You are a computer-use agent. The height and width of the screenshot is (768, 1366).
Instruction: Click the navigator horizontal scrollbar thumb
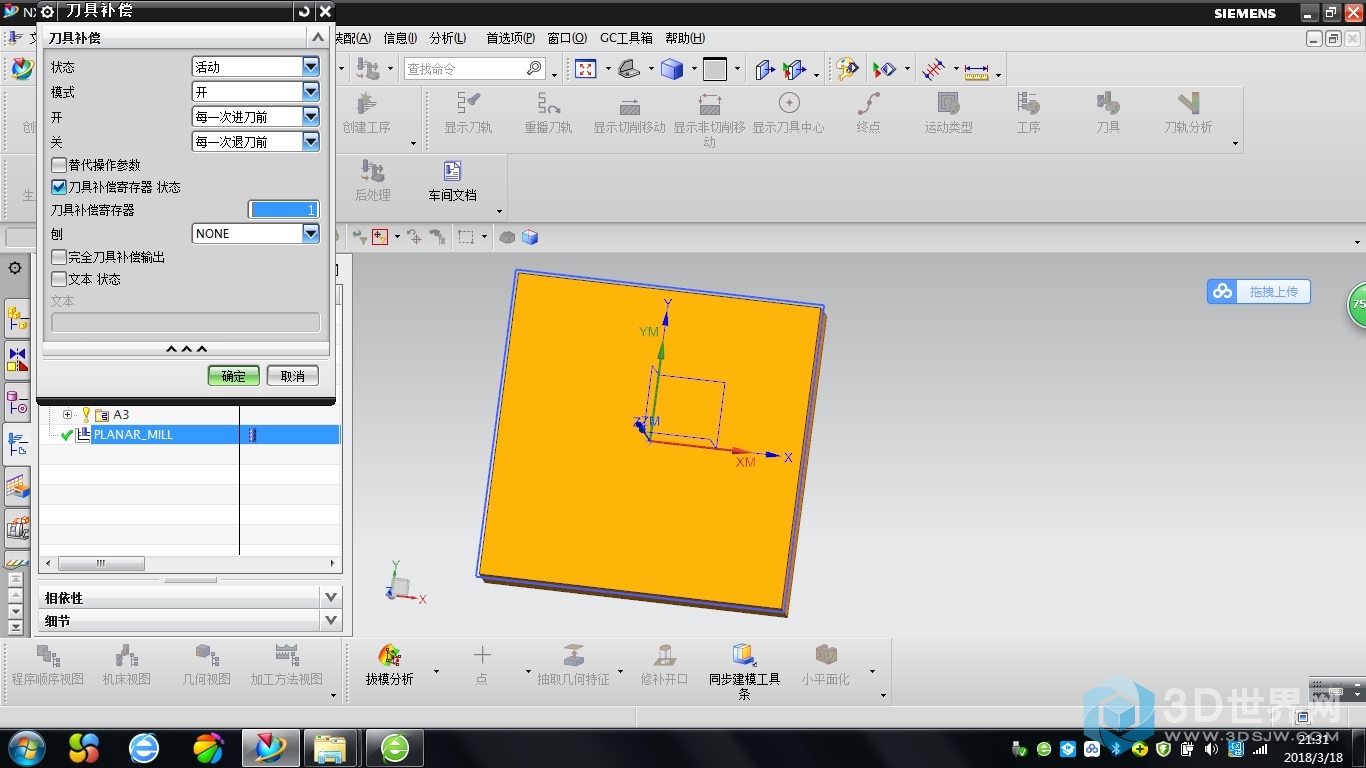pyautogui.click(x=100, y=564)
